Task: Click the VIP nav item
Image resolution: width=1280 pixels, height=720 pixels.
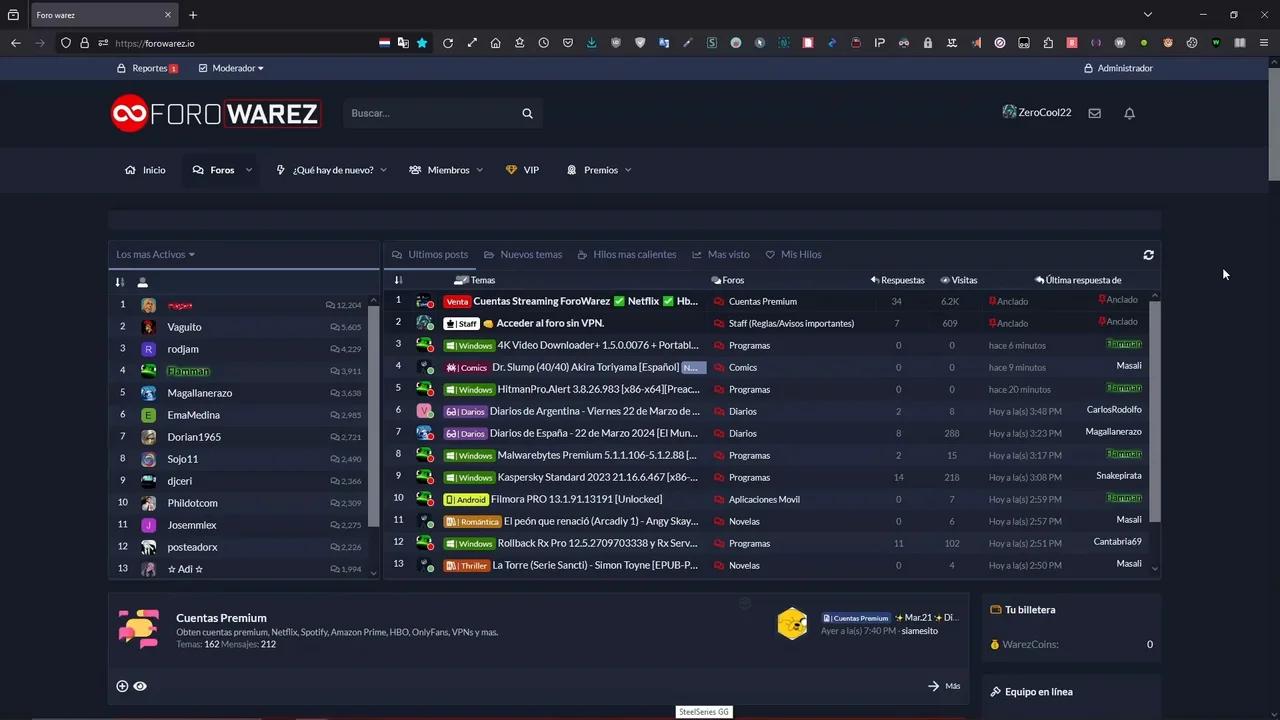Action: pyautogui.click(x=522, y=170)
